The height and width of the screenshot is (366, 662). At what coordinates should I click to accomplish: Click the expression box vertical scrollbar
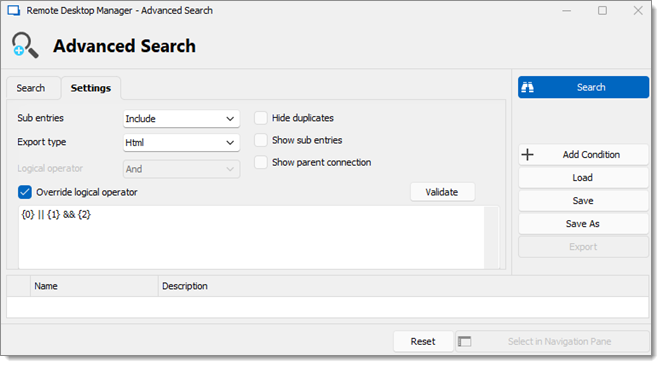click(492, 237)
